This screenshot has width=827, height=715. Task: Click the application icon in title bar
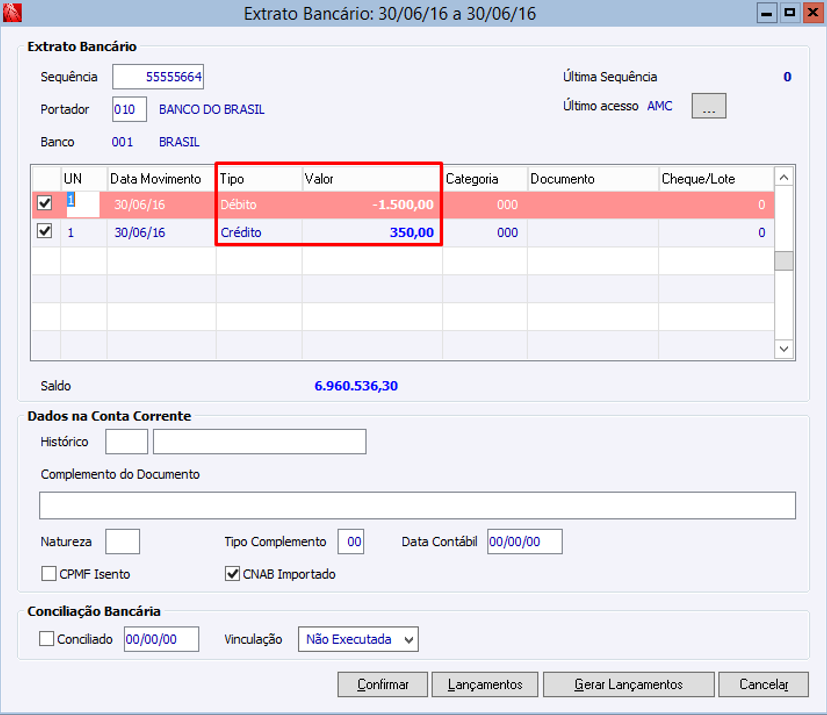tap(12, 13)
